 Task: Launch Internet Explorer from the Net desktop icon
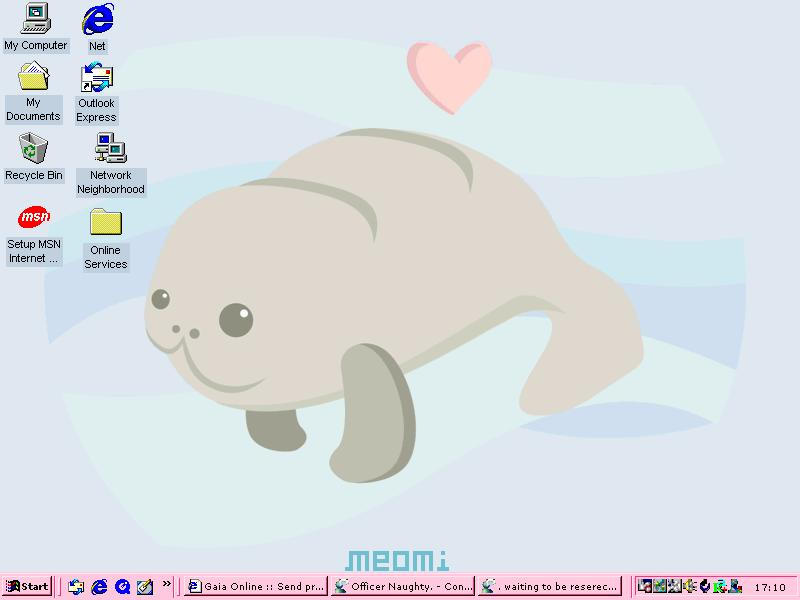[96, 20]
